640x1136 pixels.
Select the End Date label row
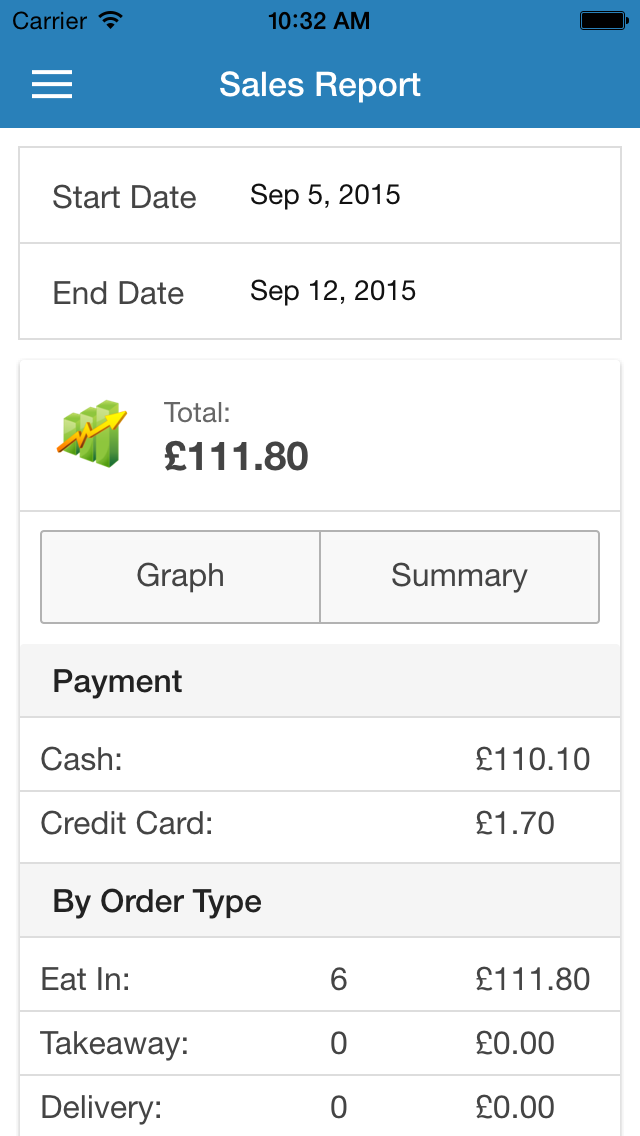(x=320, y=291)
